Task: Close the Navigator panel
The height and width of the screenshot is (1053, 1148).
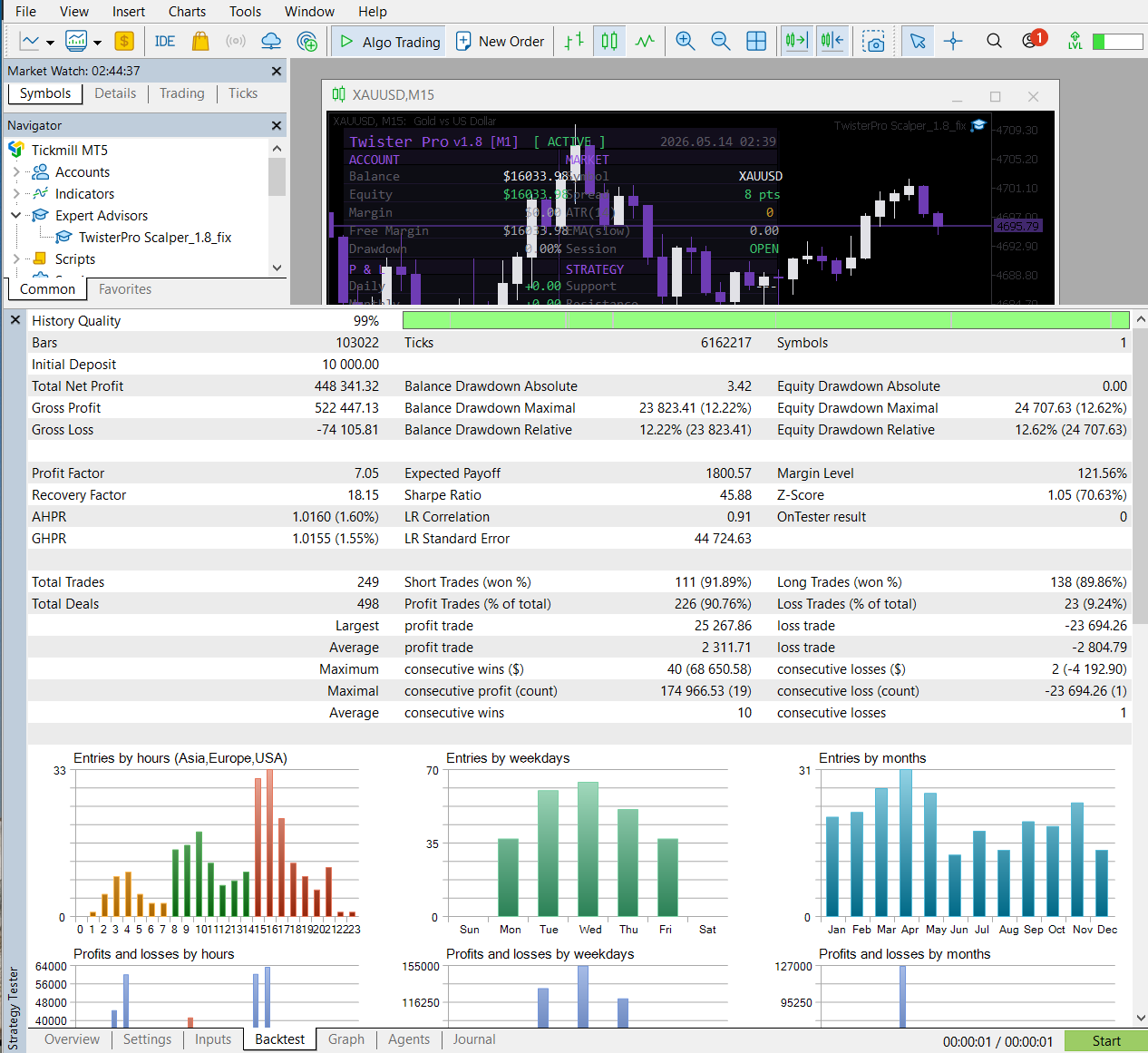Action: click(x=277, y=125)
